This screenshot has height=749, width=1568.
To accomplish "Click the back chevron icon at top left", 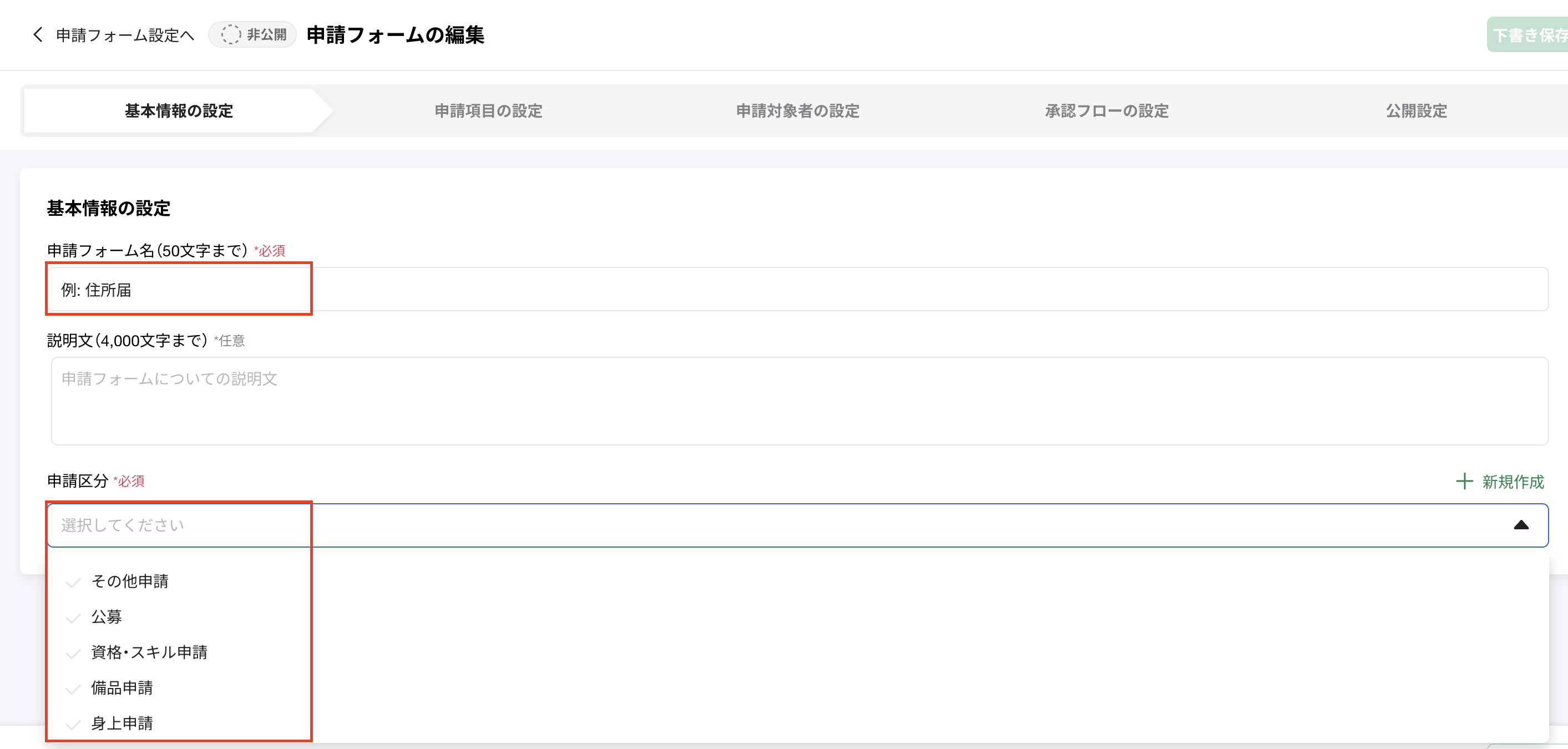I will [x=38, y=36].
